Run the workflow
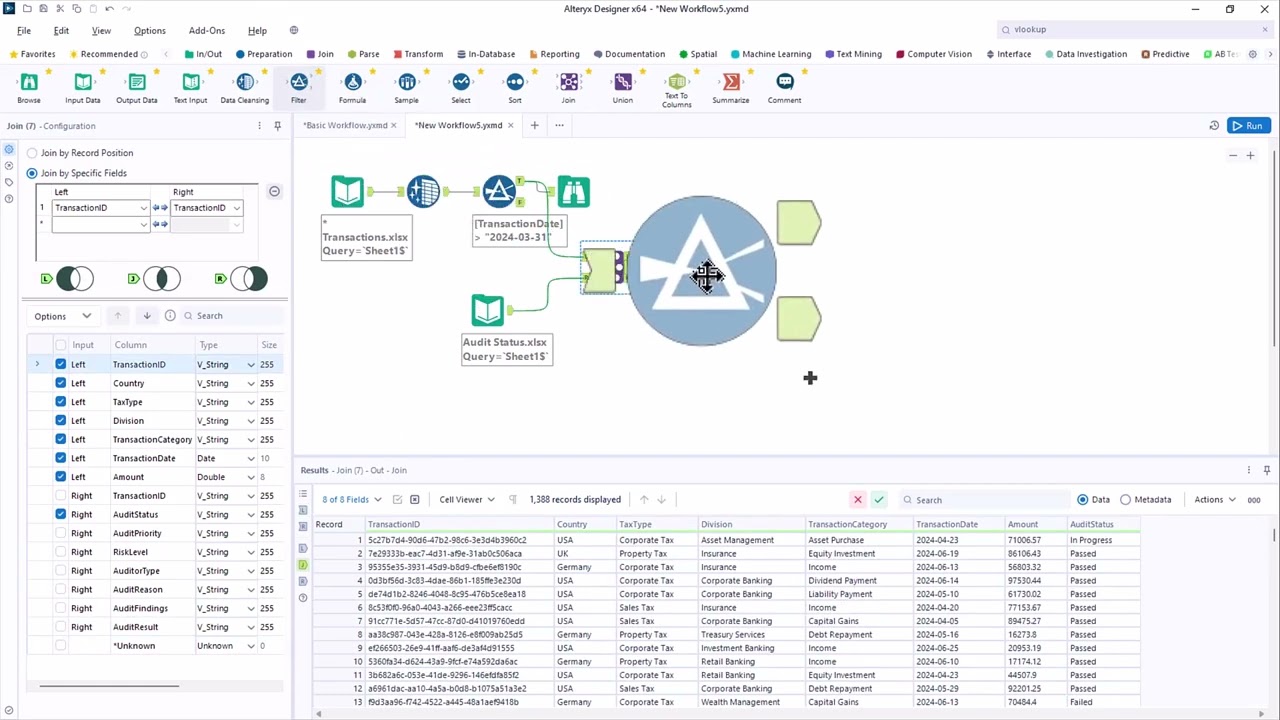This screenshot has width=1280, height=720. [x=1249, y=125]
